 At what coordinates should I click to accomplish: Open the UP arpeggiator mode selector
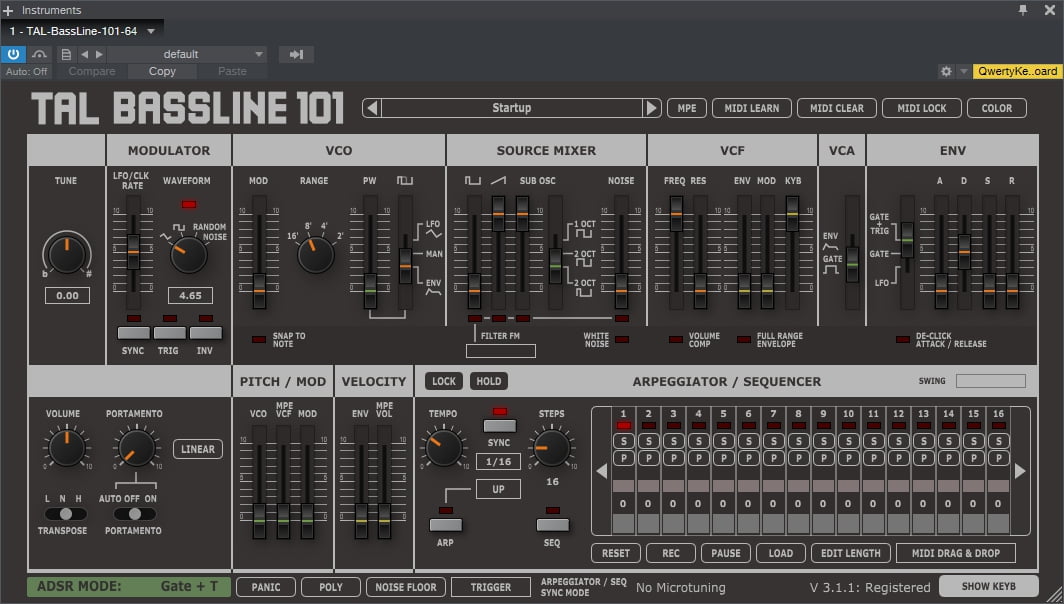(x=498, y=489)
